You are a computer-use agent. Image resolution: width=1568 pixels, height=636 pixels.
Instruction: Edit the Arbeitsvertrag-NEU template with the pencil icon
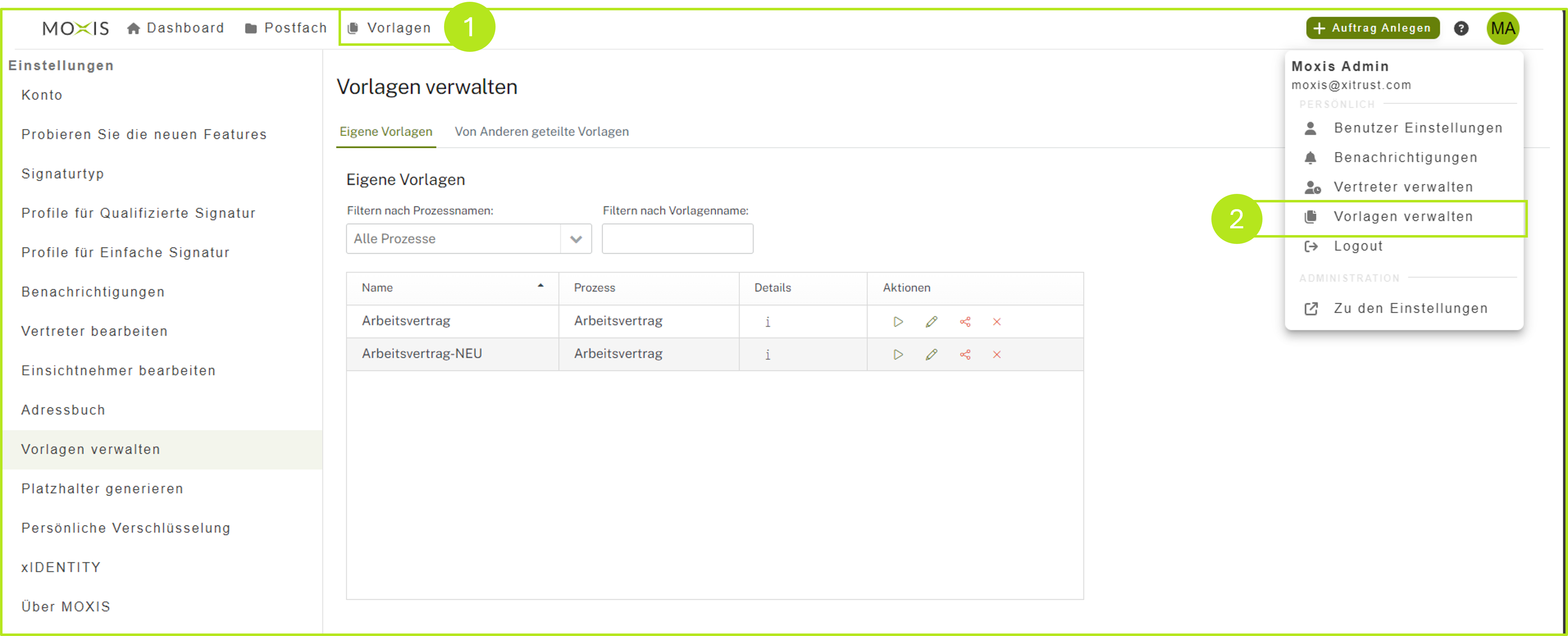931,354
